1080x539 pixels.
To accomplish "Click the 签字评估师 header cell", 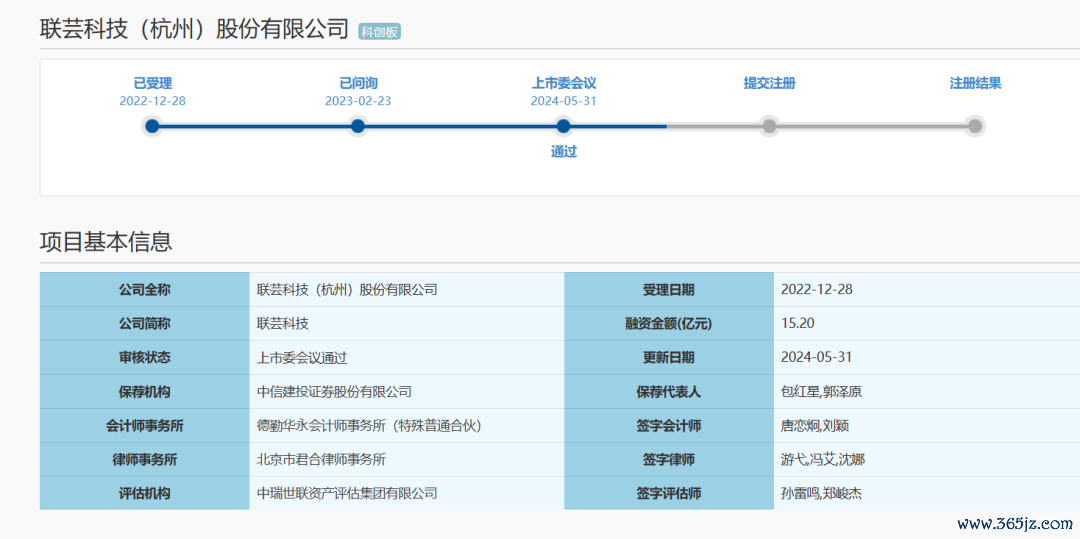I will point(669,493).
